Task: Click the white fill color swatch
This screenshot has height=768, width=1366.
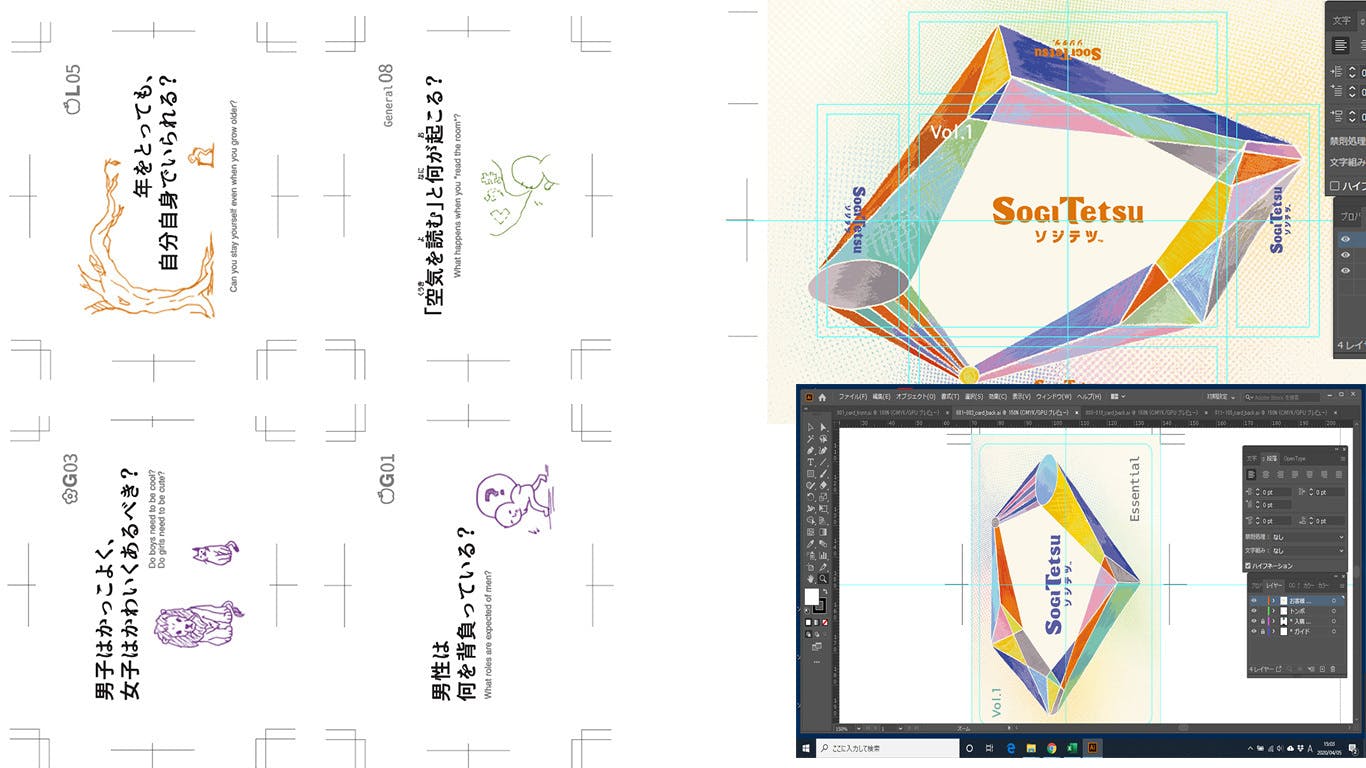Action: coord(812,597)
